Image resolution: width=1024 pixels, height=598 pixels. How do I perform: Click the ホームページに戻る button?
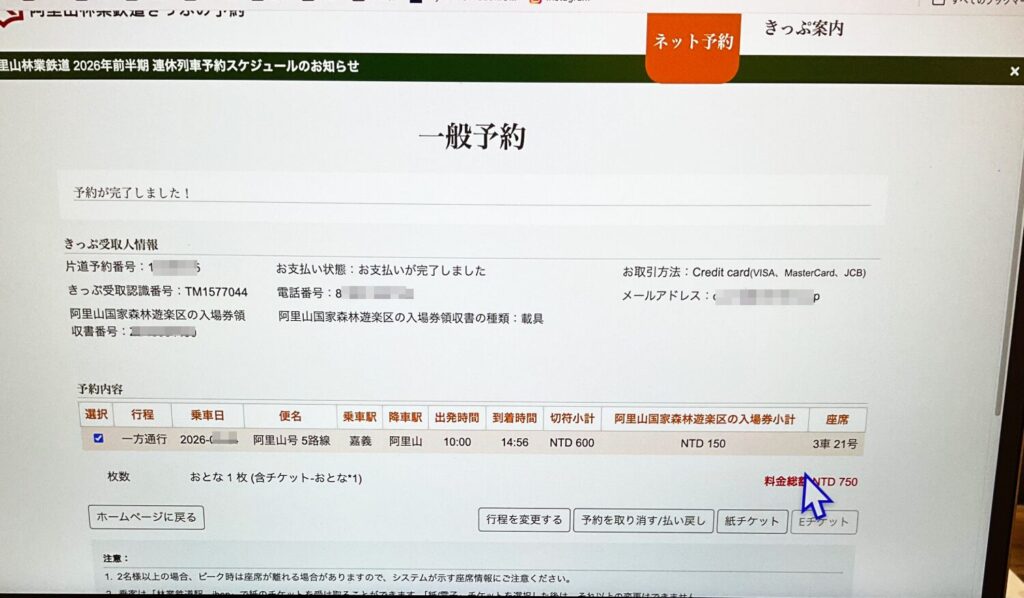click(x=147, y=517)
